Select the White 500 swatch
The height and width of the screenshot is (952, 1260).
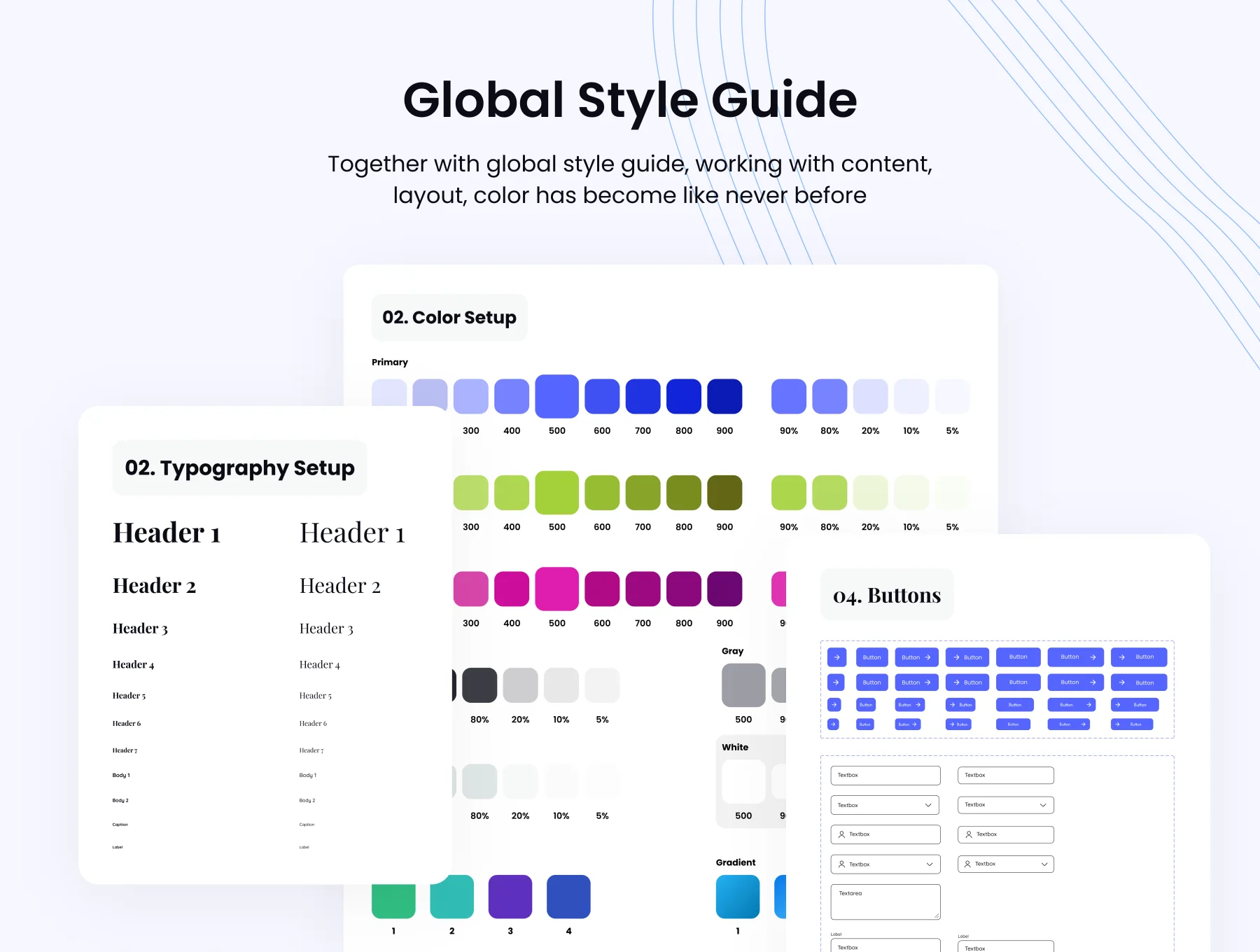[743, 782]
